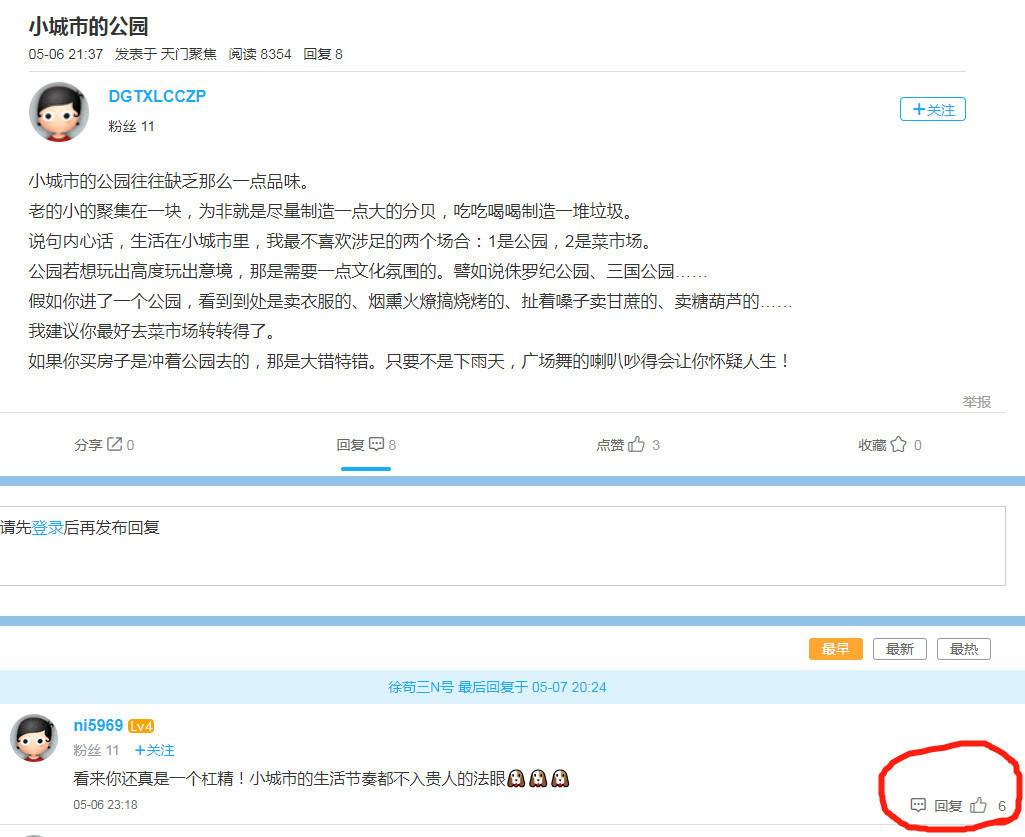Sort comments by 最新
Screen dimensions: 1025x837
click(x=899, y=649)
